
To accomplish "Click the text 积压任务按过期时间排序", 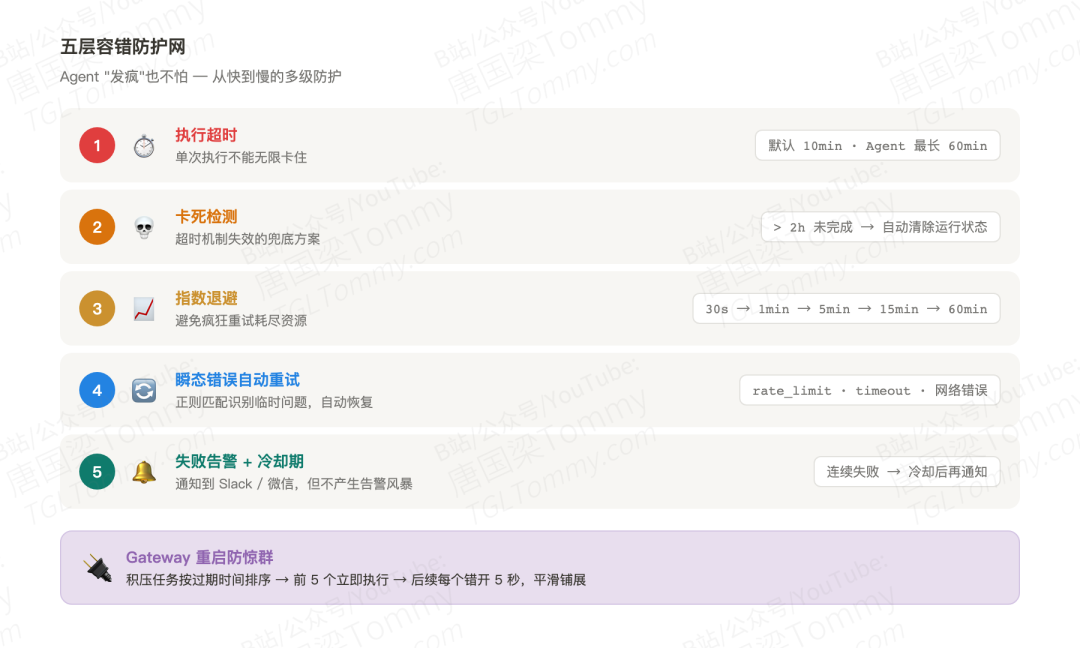I will point(198,580).
